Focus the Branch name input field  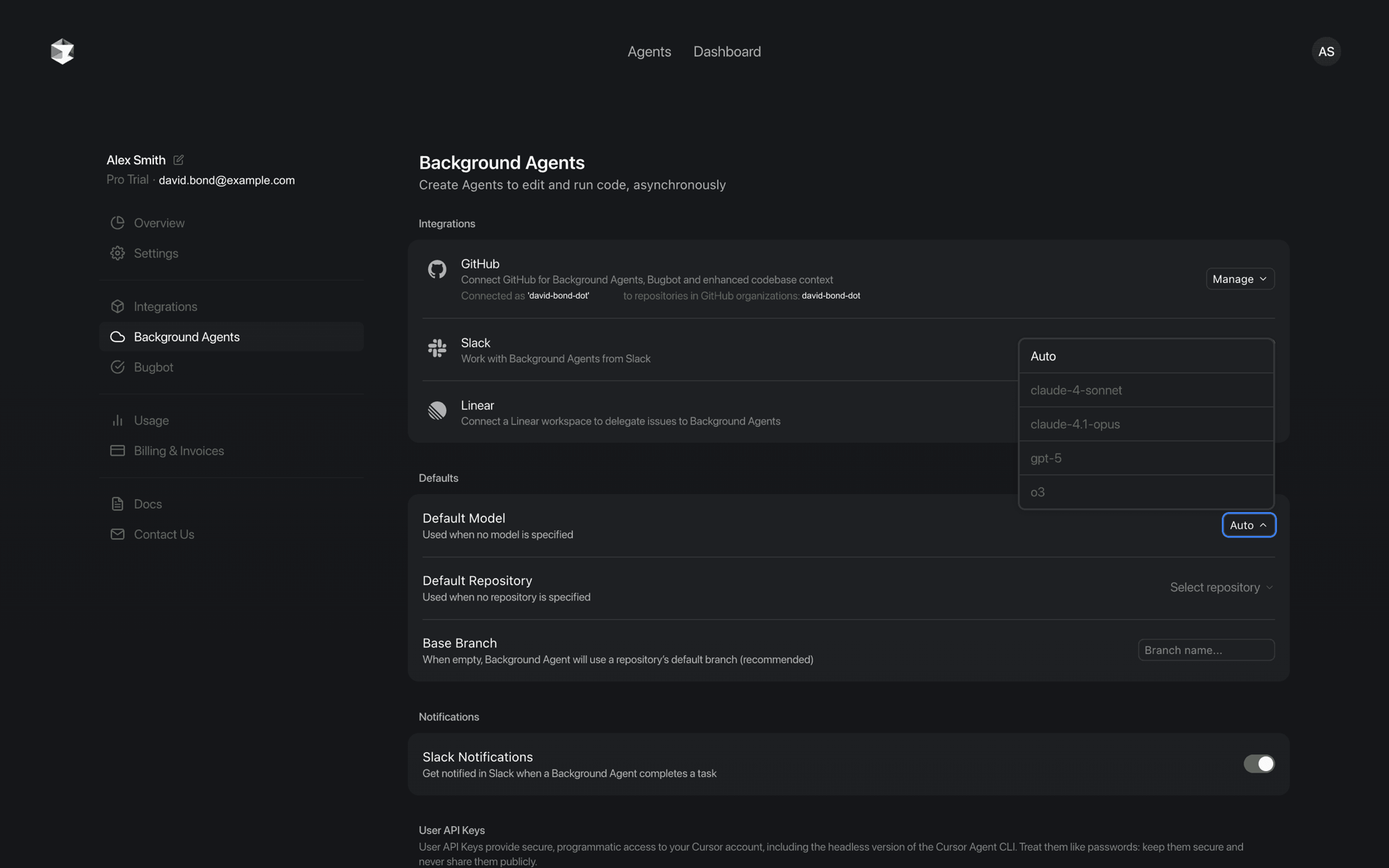pyautogui.click(x=1206, y=650)
